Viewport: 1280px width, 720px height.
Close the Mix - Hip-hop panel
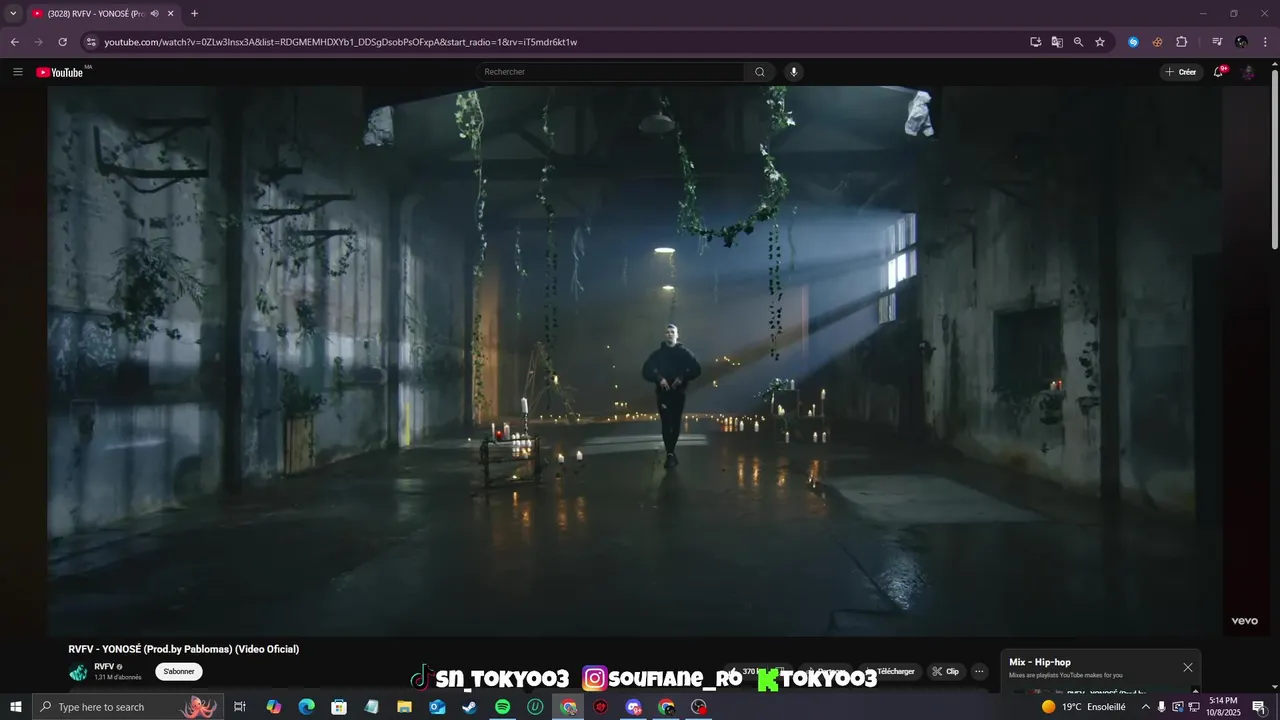click(1188, 667)
